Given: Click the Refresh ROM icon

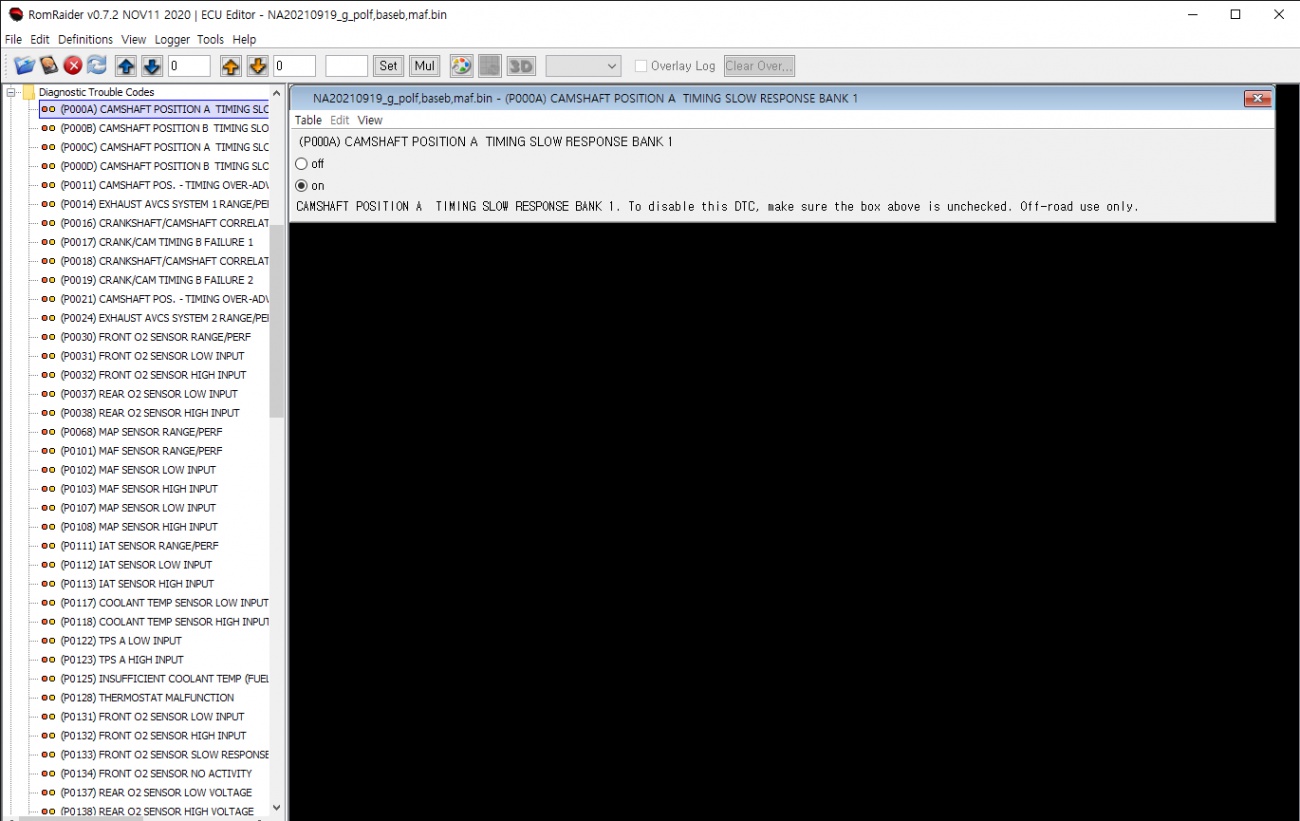Looking at the screenshot, I should [x=97, y=66].
